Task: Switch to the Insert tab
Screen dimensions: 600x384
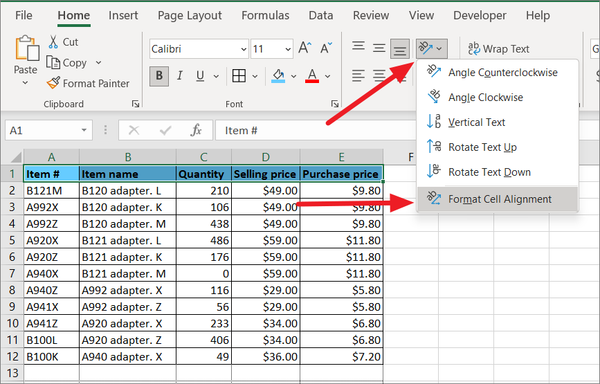Action: [x=123, y=15]
